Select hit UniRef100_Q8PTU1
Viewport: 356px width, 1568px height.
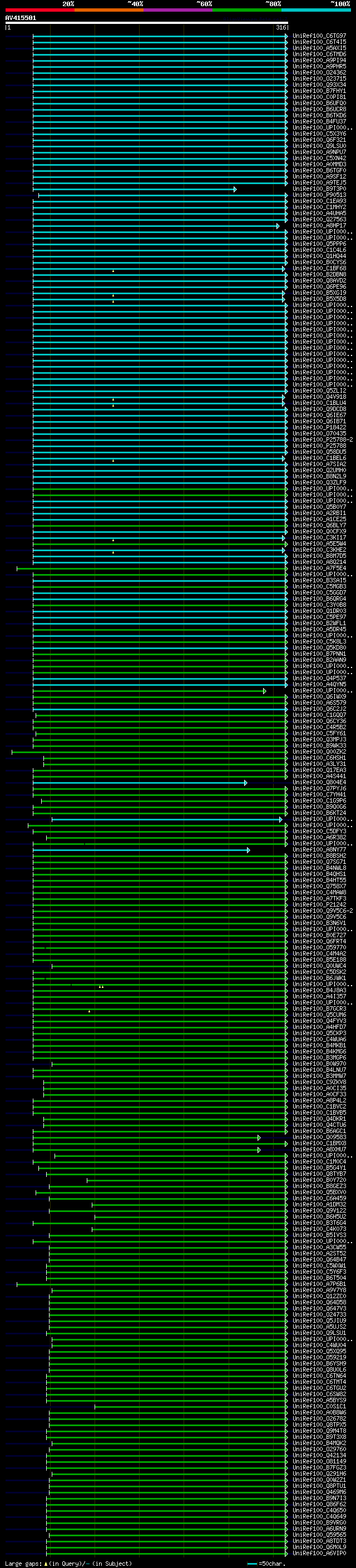319,1486
